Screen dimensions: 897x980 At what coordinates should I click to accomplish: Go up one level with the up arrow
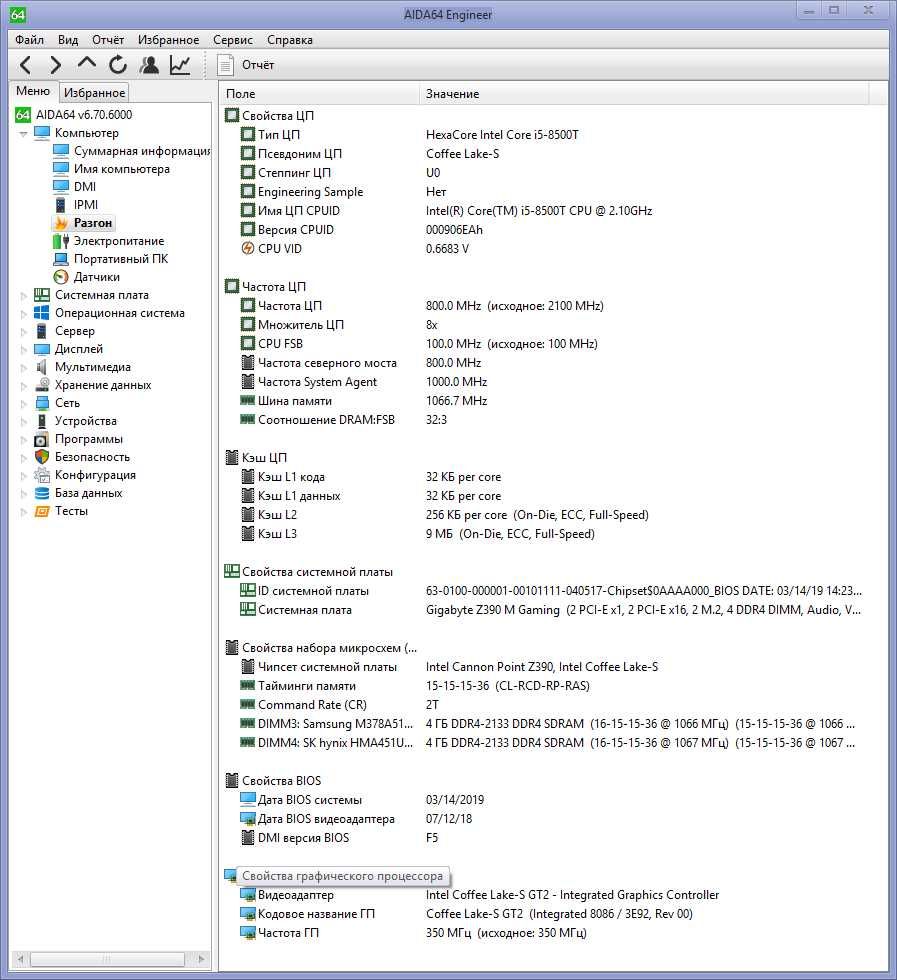tap(86, 64)
